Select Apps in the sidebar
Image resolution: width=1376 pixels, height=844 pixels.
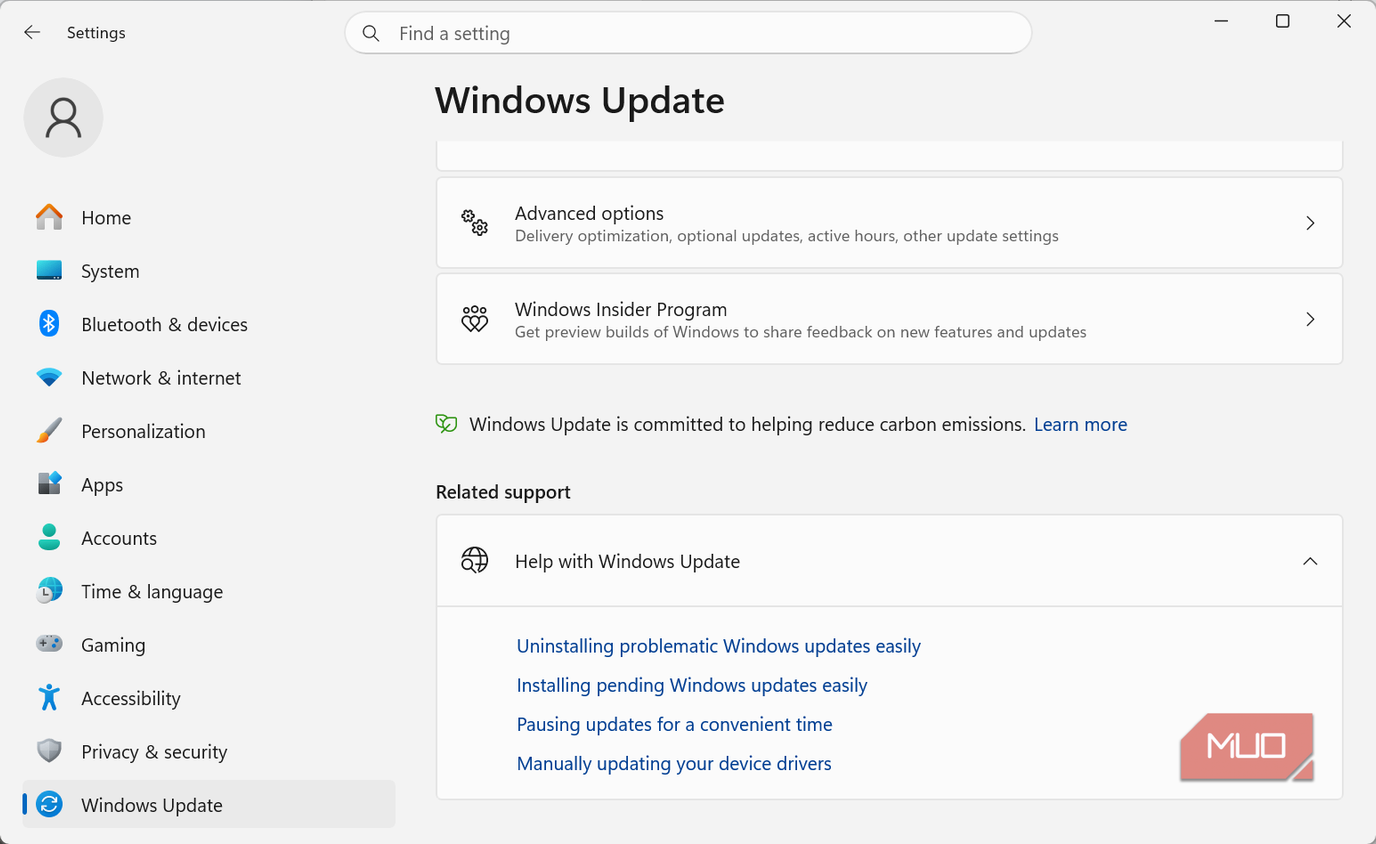click(209, 484)
